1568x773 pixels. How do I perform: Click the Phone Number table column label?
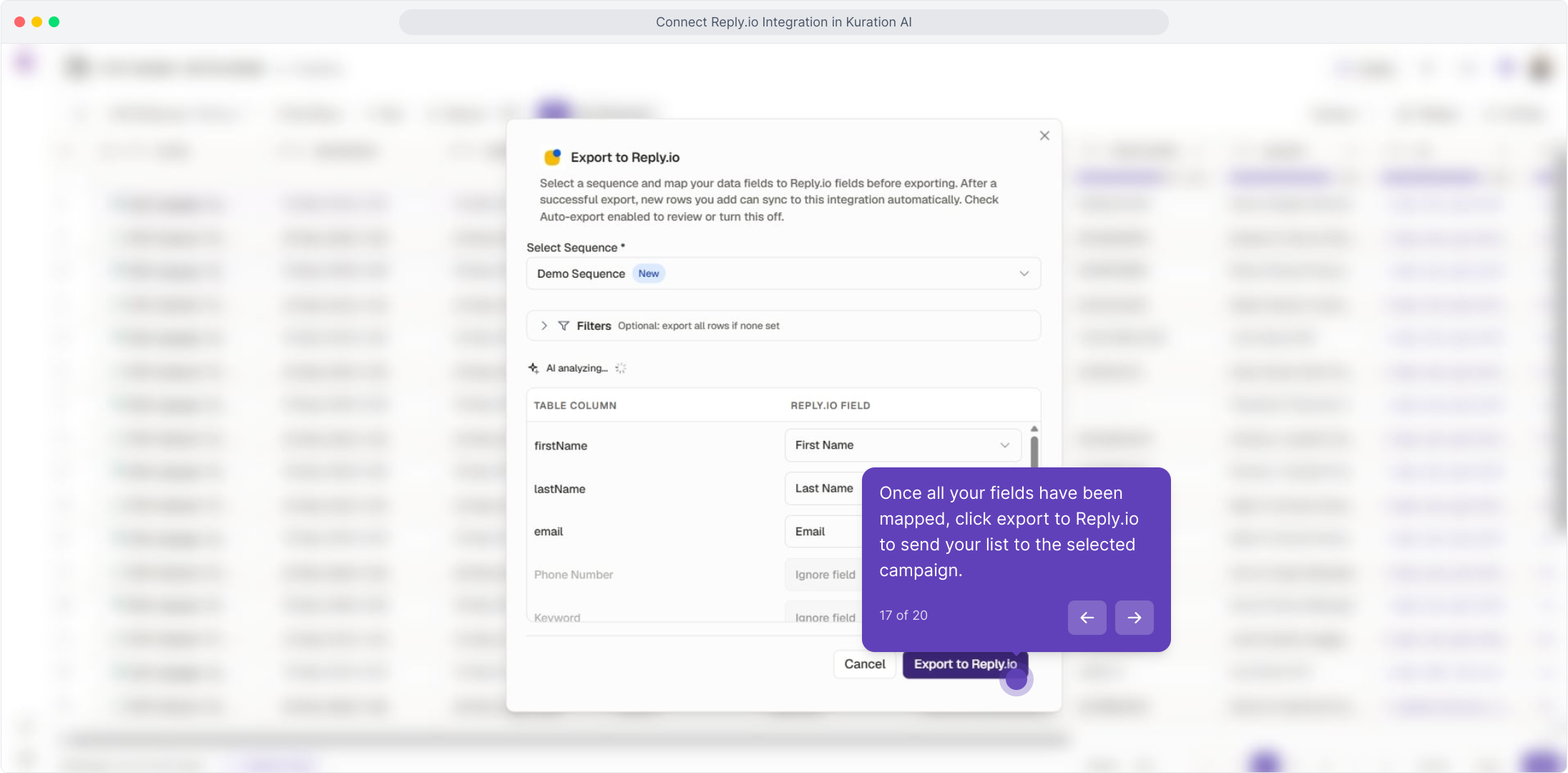tap(574, 575)
